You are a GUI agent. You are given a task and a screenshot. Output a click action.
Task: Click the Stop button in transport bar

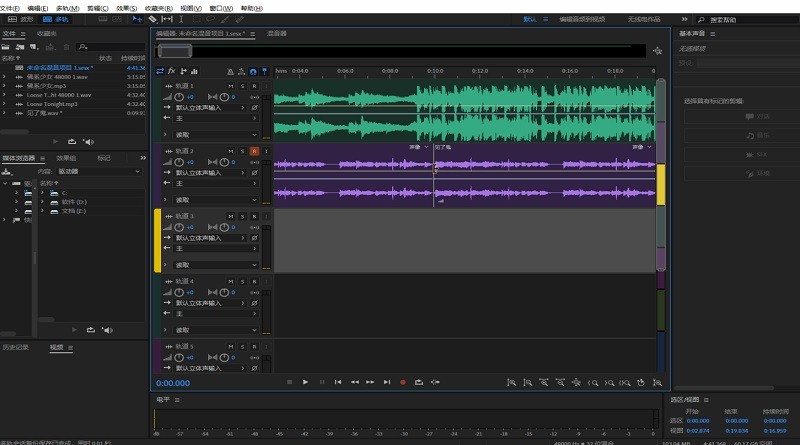(x=289, y=382)
